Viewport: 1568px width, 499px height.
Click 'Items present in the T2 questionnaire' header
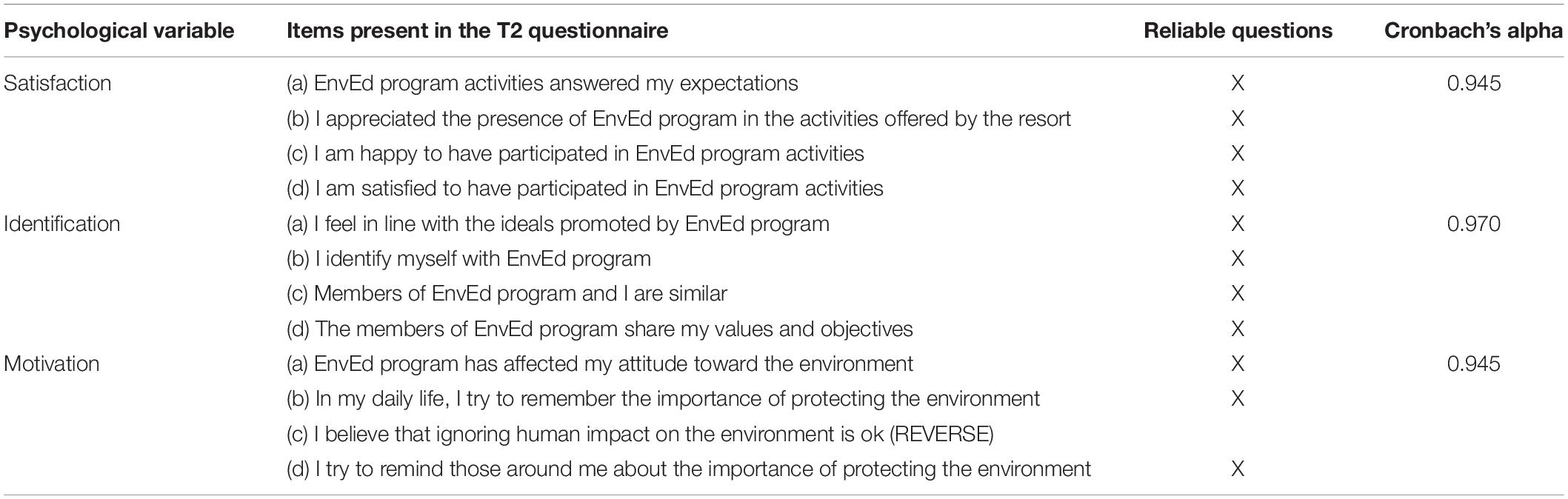[x=478, y=30]
